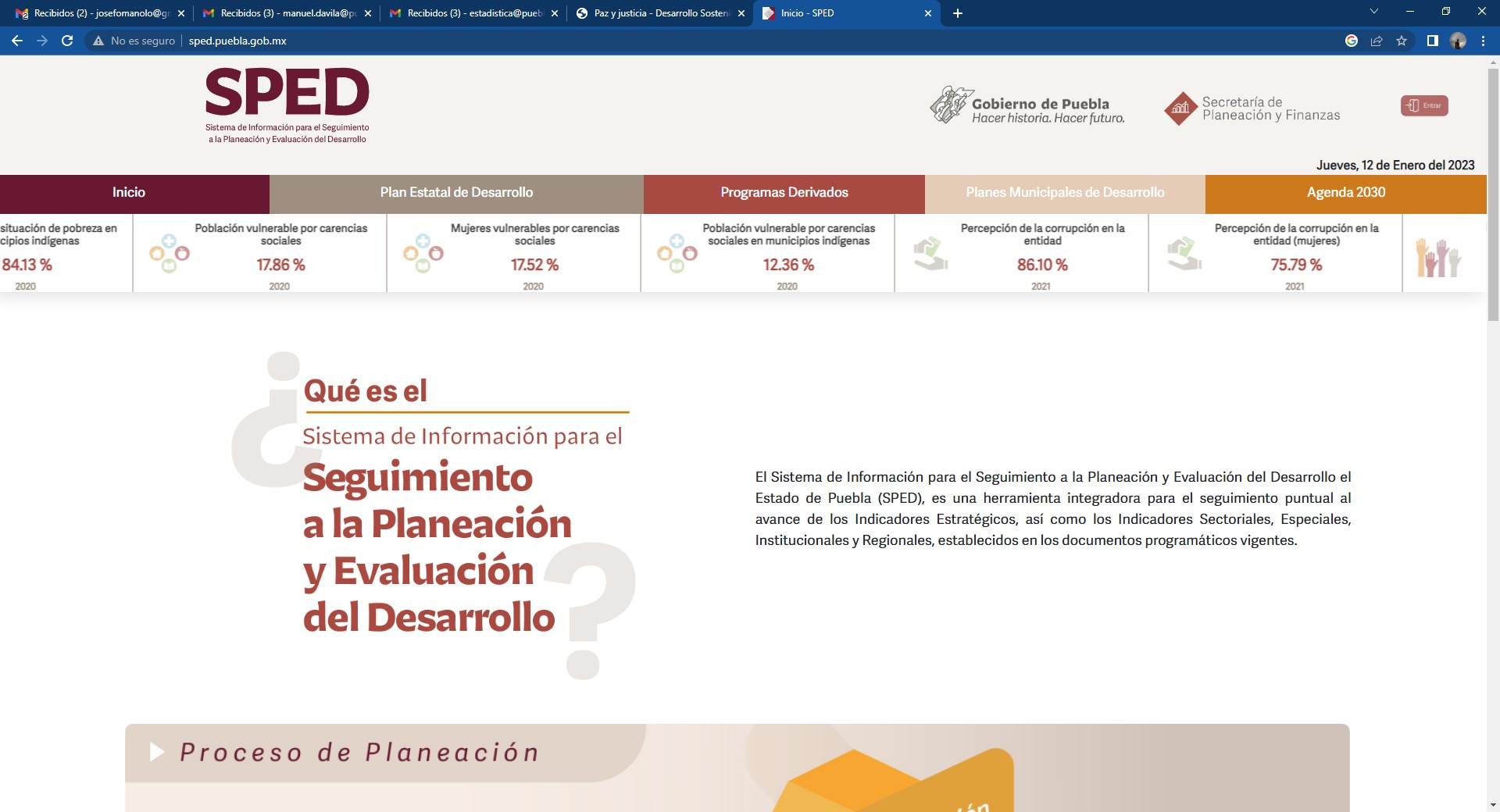Click the date 'Jueves, 12 de Enero del 2023'

pyautogui.click(x=1395, y=165)
